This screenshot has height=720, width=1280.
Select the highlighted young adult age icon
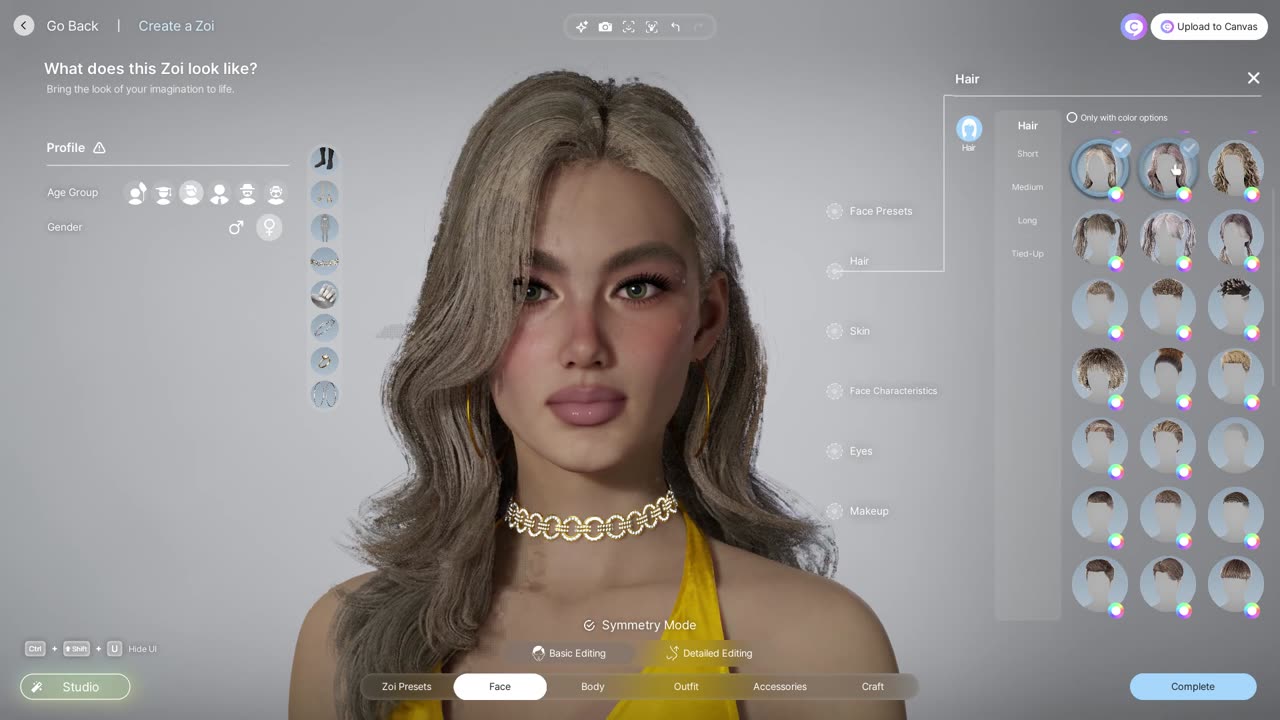click(191, 193)
